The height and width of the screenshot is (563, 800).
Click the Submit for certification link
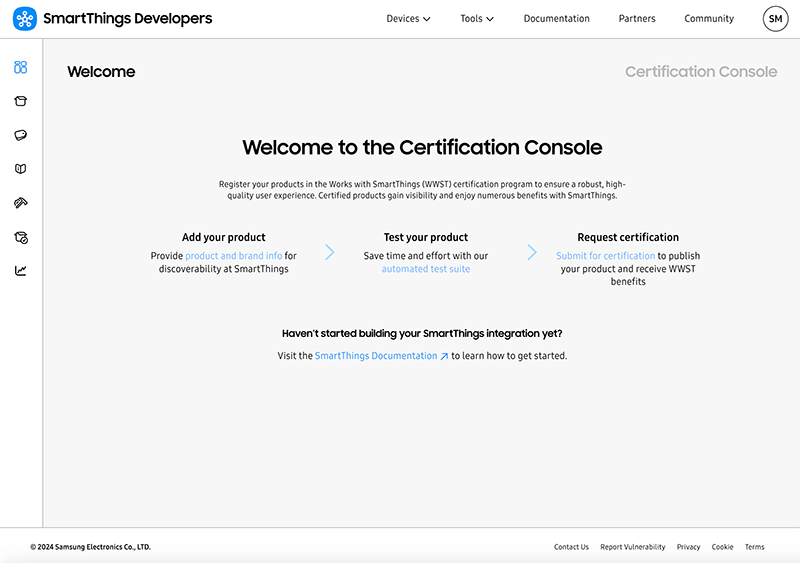pos(606,256)
